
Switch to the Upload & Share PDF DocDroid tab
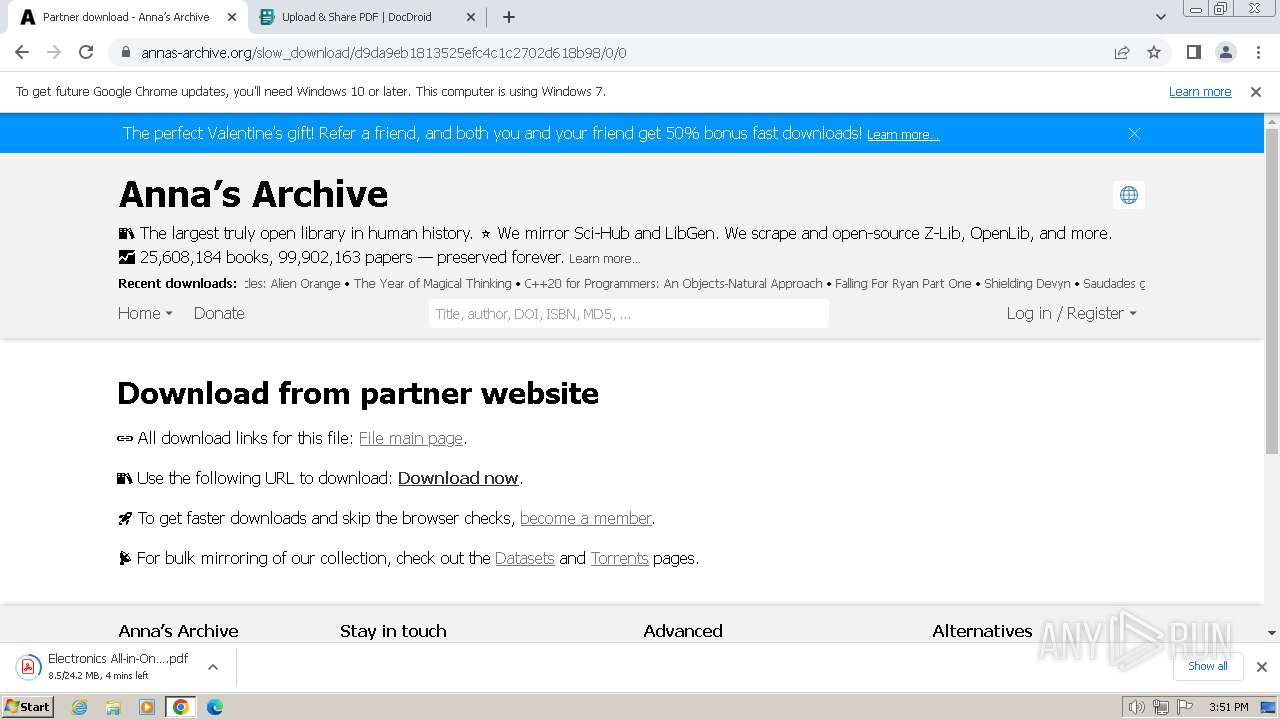coord(367,17)
